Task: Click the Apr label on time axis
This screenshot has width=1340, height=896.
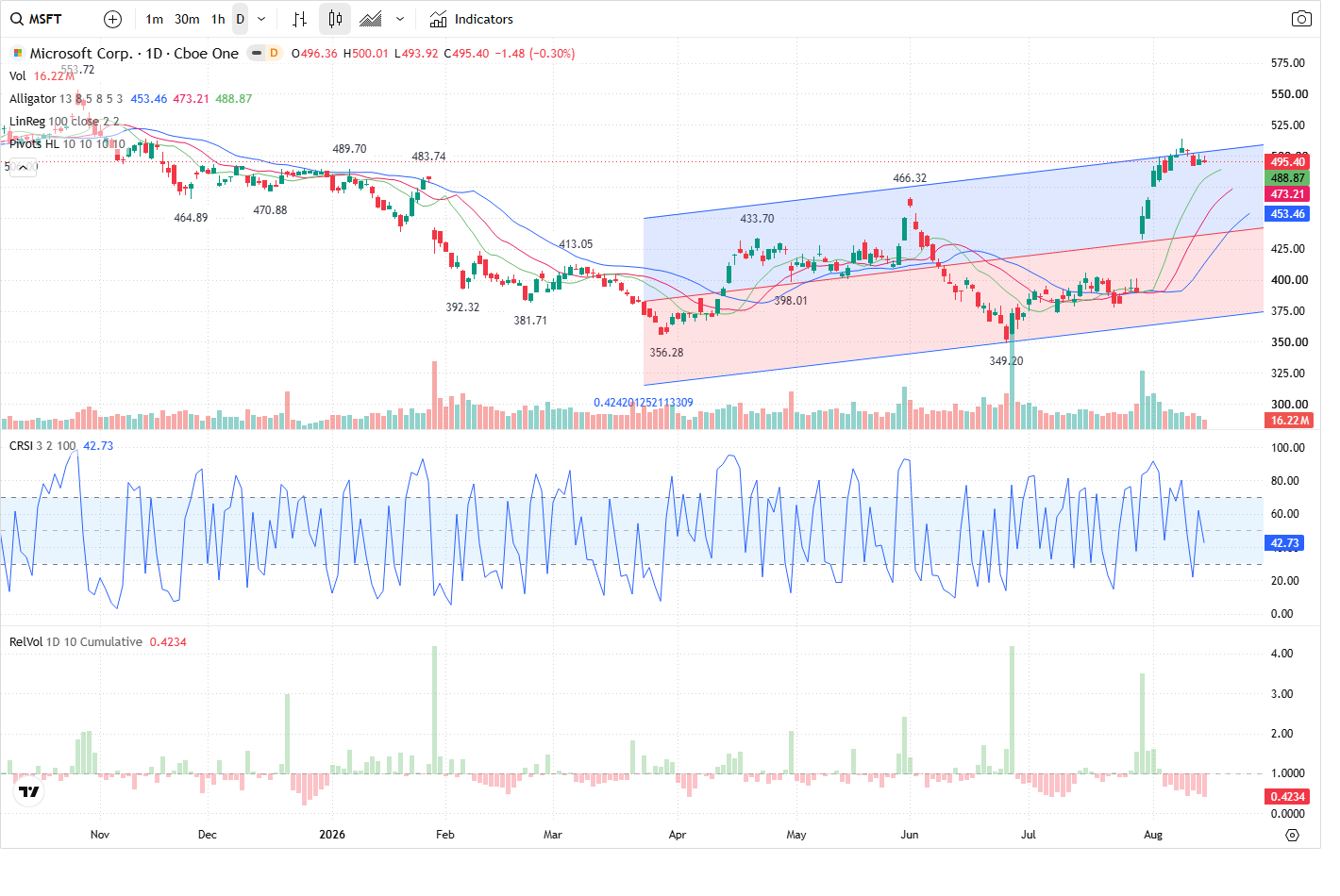Action: [x=678, y=835]
